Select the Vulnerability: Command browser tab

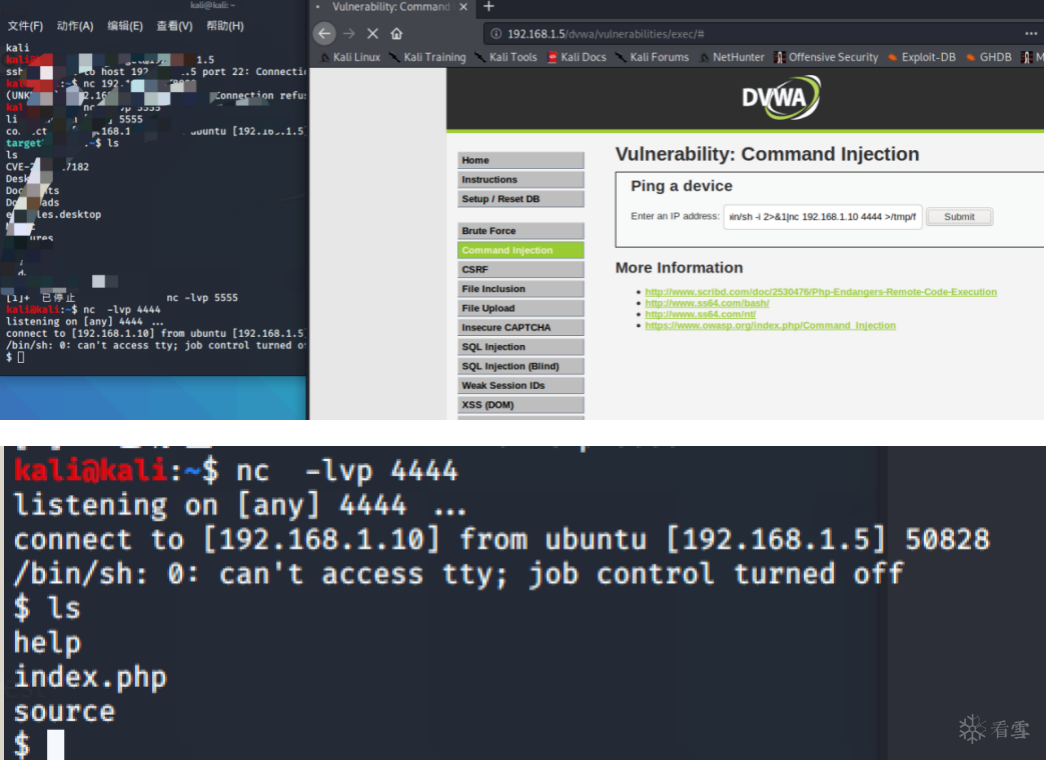pos(391,7)
